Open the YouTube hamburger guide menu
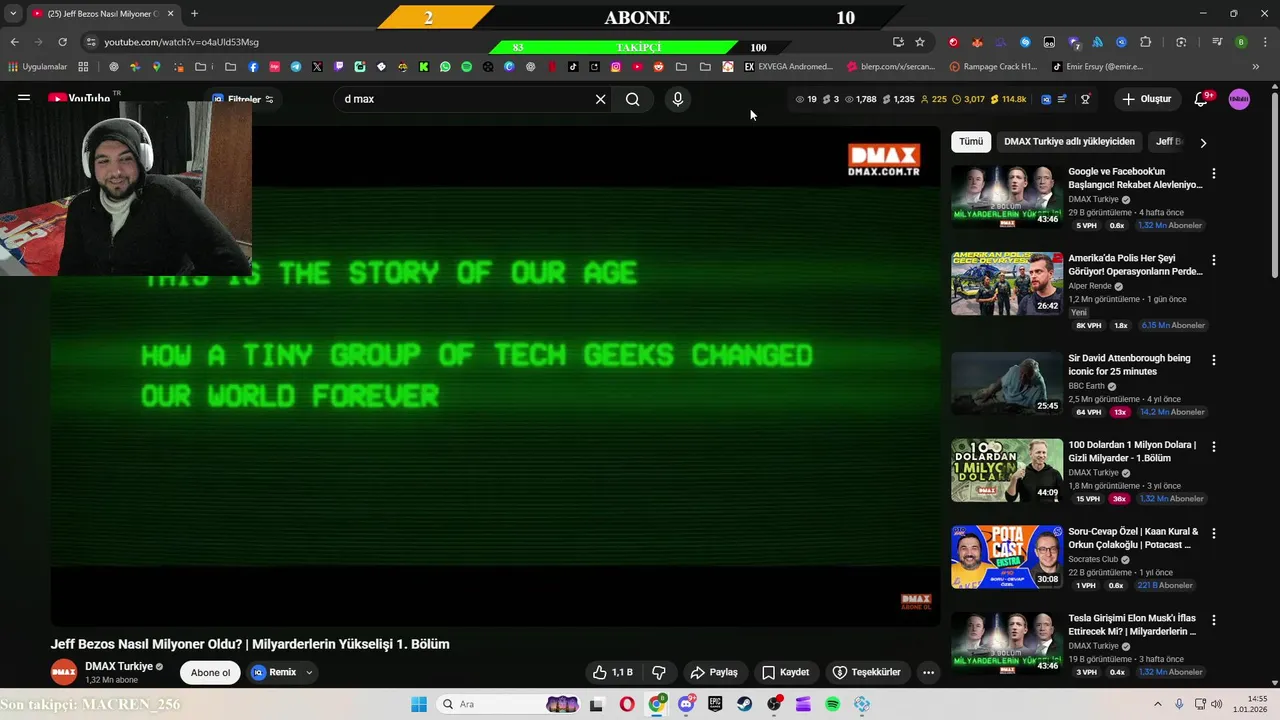Screen dimensions: 1280x720 click(x=24, y=98)
